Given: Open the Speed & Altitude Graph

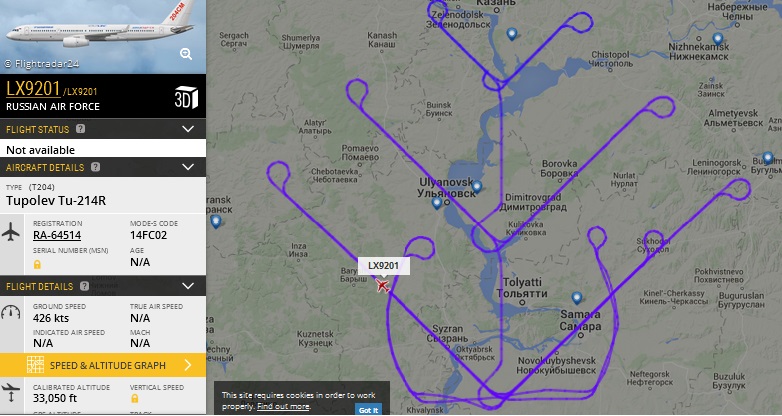Looking at the screenshot, I should click(103, 365).
